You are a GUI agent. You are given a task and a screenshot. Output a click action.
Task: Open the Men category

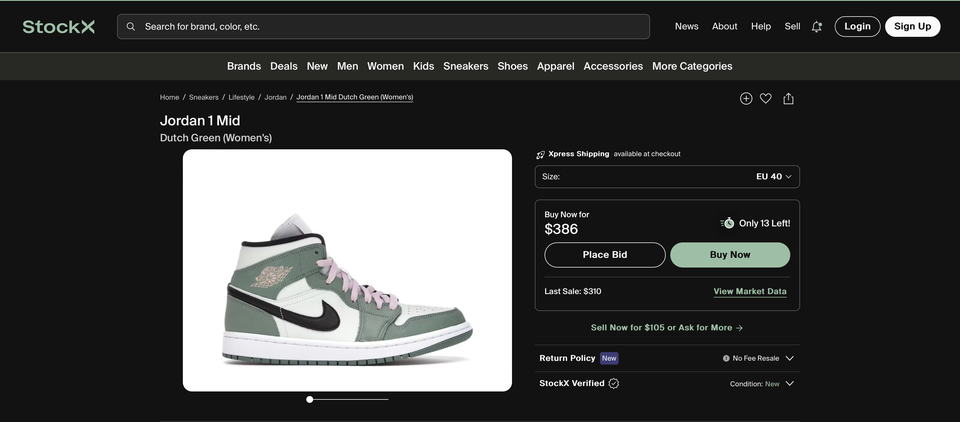click(x=348, y=66)
